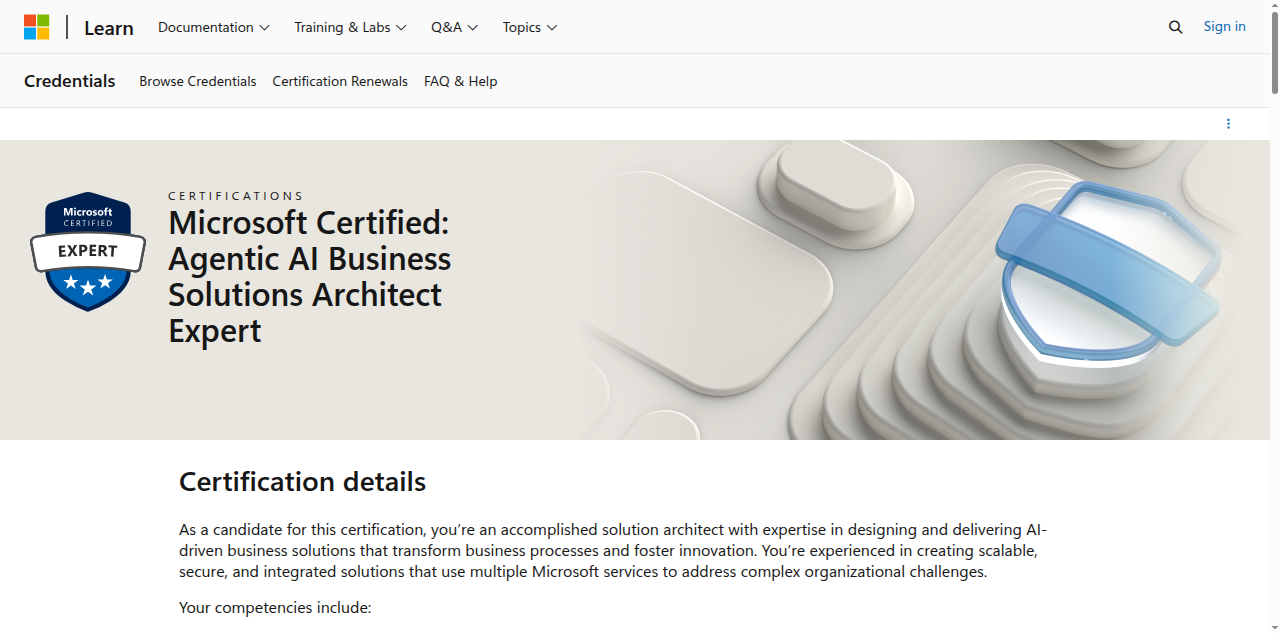Click the certification title heading text
The image size is (1280, 633).
pyautogui.click(x=310, y=276)
